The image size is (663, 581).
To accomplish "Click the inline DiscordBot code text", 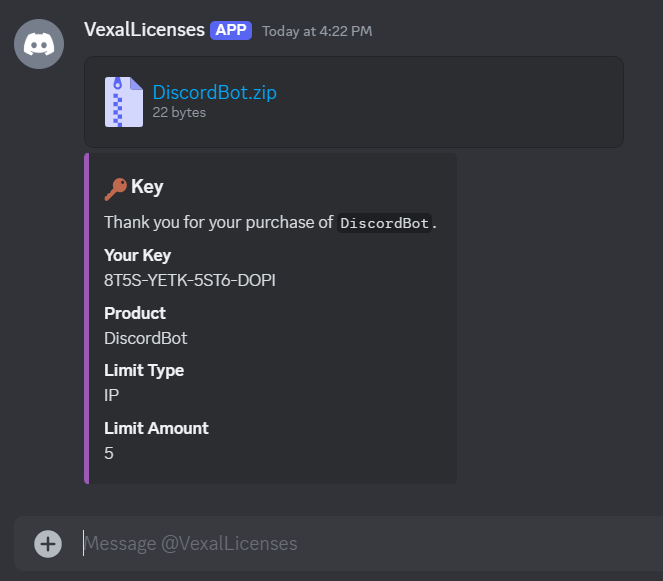I will (386, 223).
